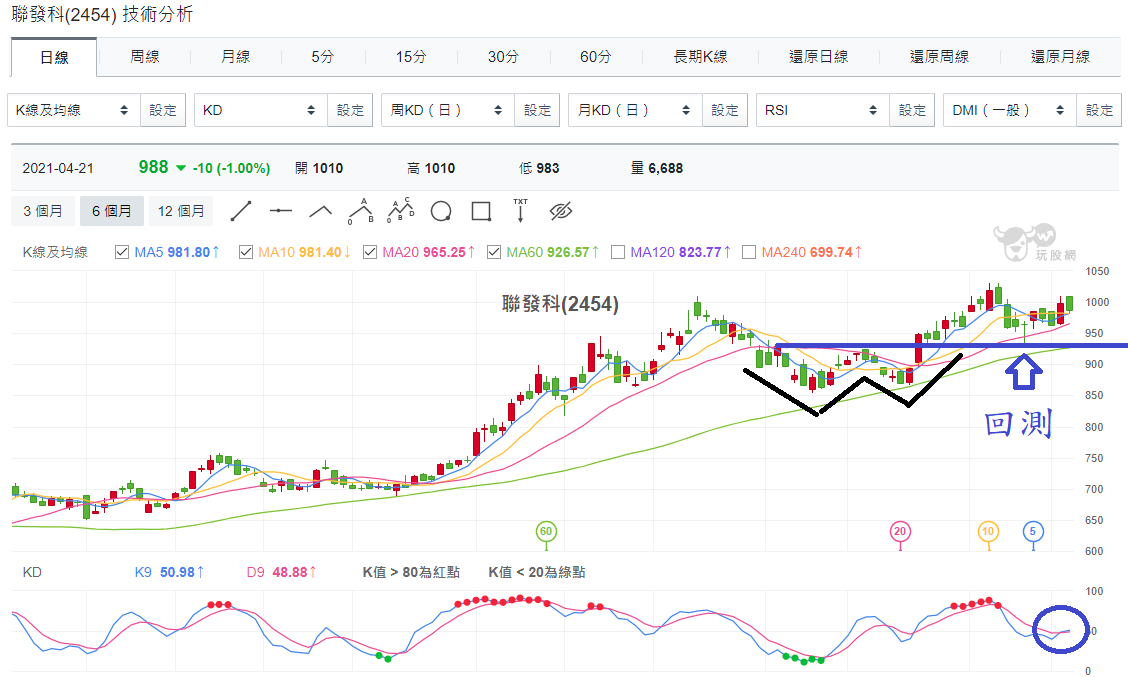Toggle the MA10 checkbox

pos(246,252)
